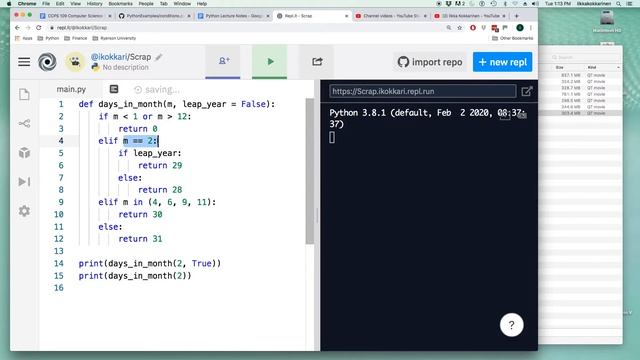640x360 pixels.
Task: Click the editor vertical scrollbar
Action: [310, 171]
